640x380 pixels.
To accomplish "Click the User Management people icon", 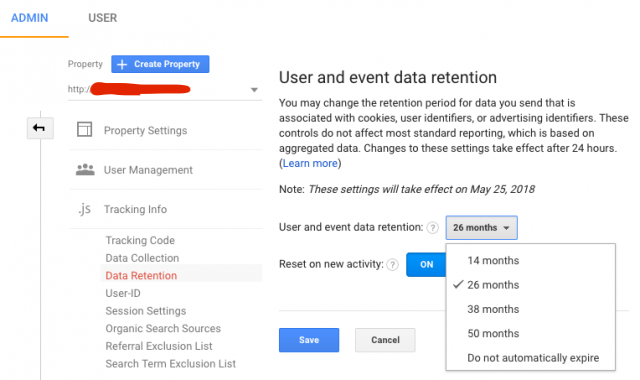I will pos(85,169).
